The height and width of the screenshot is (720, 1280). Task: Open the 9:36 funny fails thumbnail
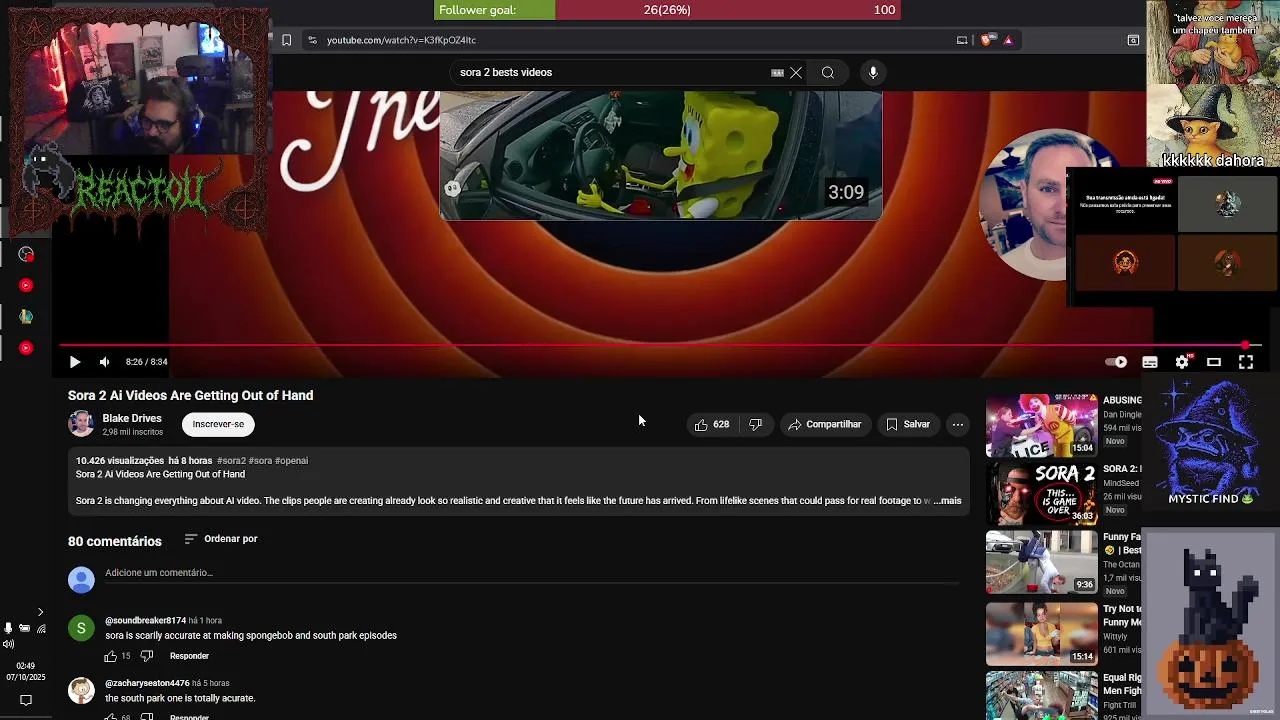[x=1041, y=562]
